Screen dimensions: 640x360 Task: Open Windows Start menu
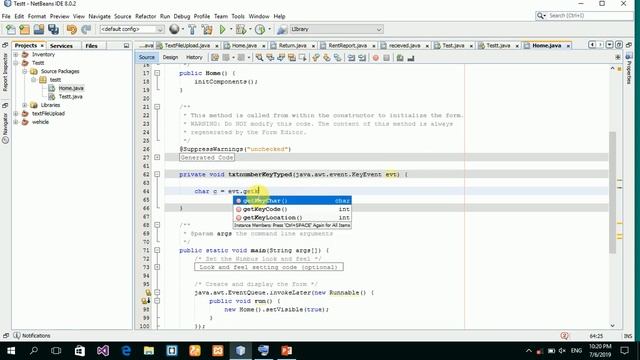pyautogui.click(x=11, y=351)
